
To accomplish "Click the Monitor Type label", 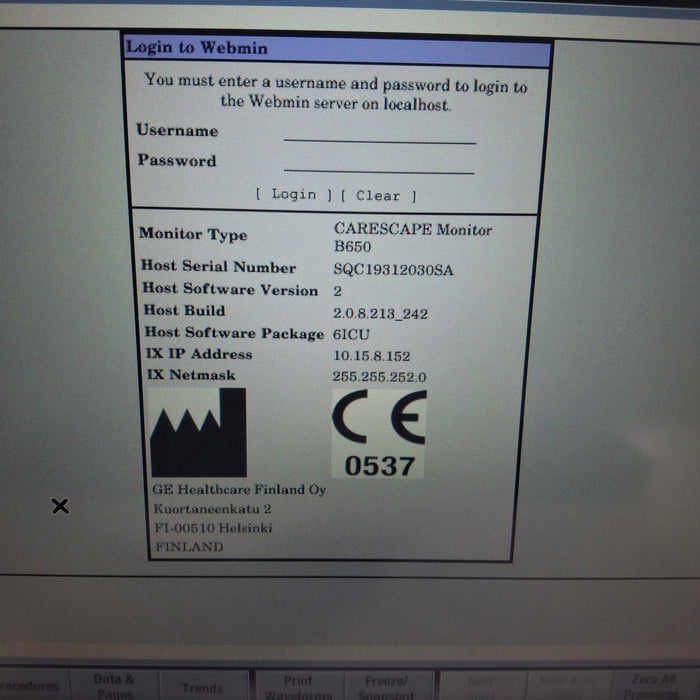I will coord(193,233).
